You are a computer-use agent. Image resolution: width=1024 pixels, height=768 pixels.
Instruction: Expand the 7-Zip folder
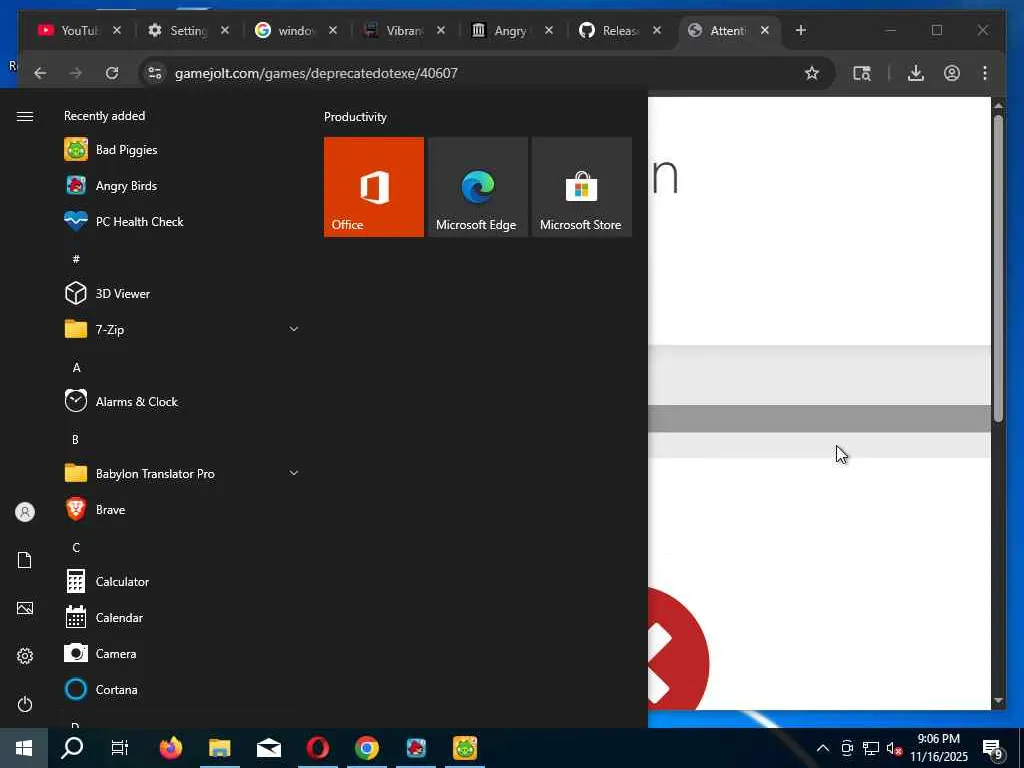tap(294, 329)
